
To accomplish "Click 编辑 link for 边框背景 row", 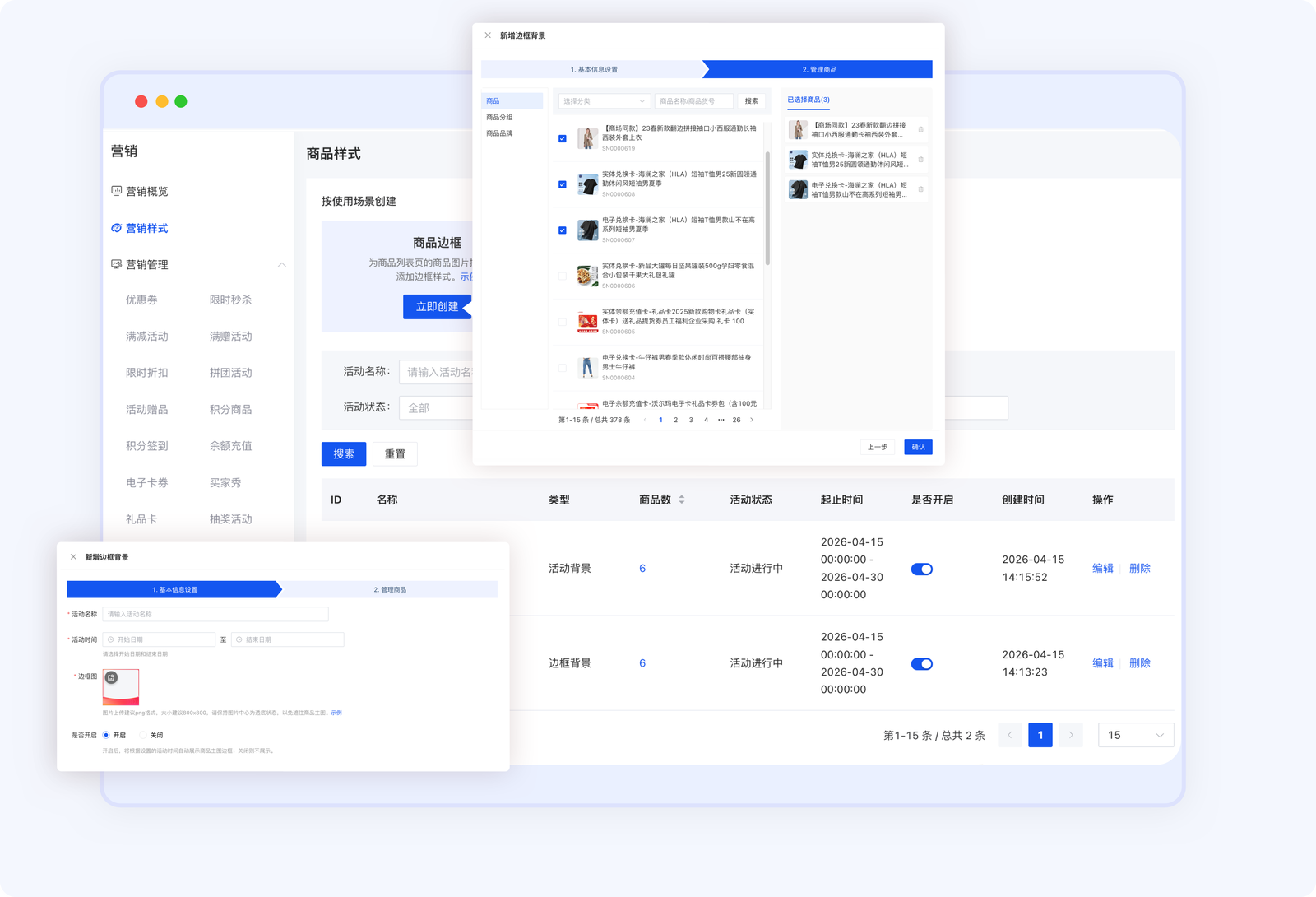I will pyautogui.click(x=1102, y=663).
